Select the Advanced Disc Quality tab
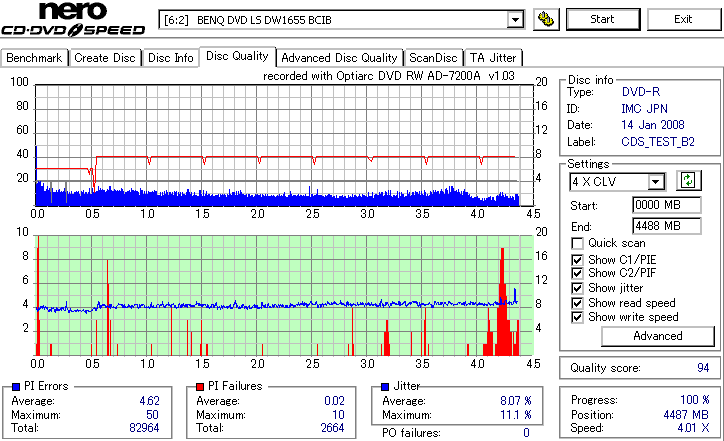The height and width of the screenshot is (441, 724). [339, 58]
